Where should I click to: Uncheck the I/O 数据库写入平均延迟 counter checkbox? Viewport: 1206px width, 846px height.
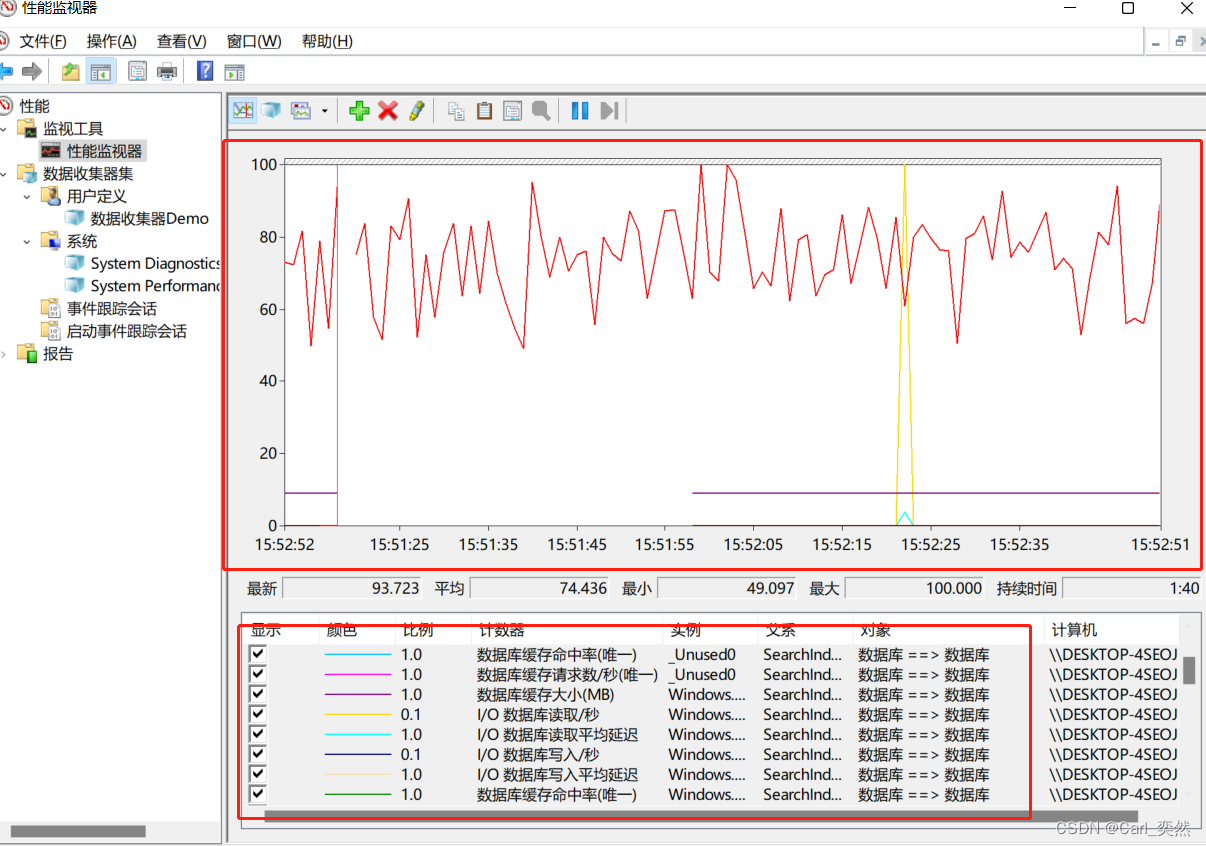point(258,774)
